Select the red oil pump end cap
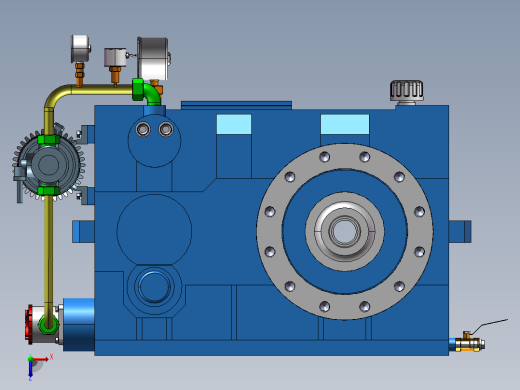The image size is (520, 390). pyautogui.click(x=29, y=324)
